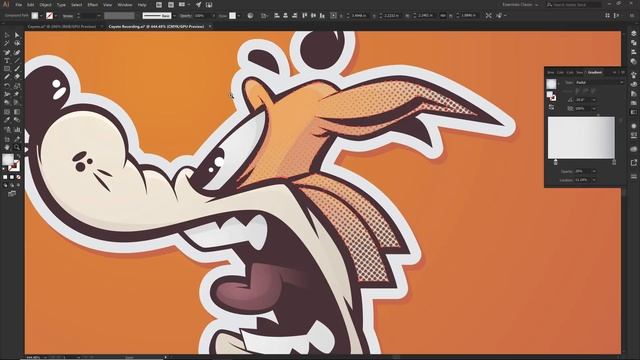Open the stroke color dropdown in control bar
640x360 pixels.
[56, 16]
